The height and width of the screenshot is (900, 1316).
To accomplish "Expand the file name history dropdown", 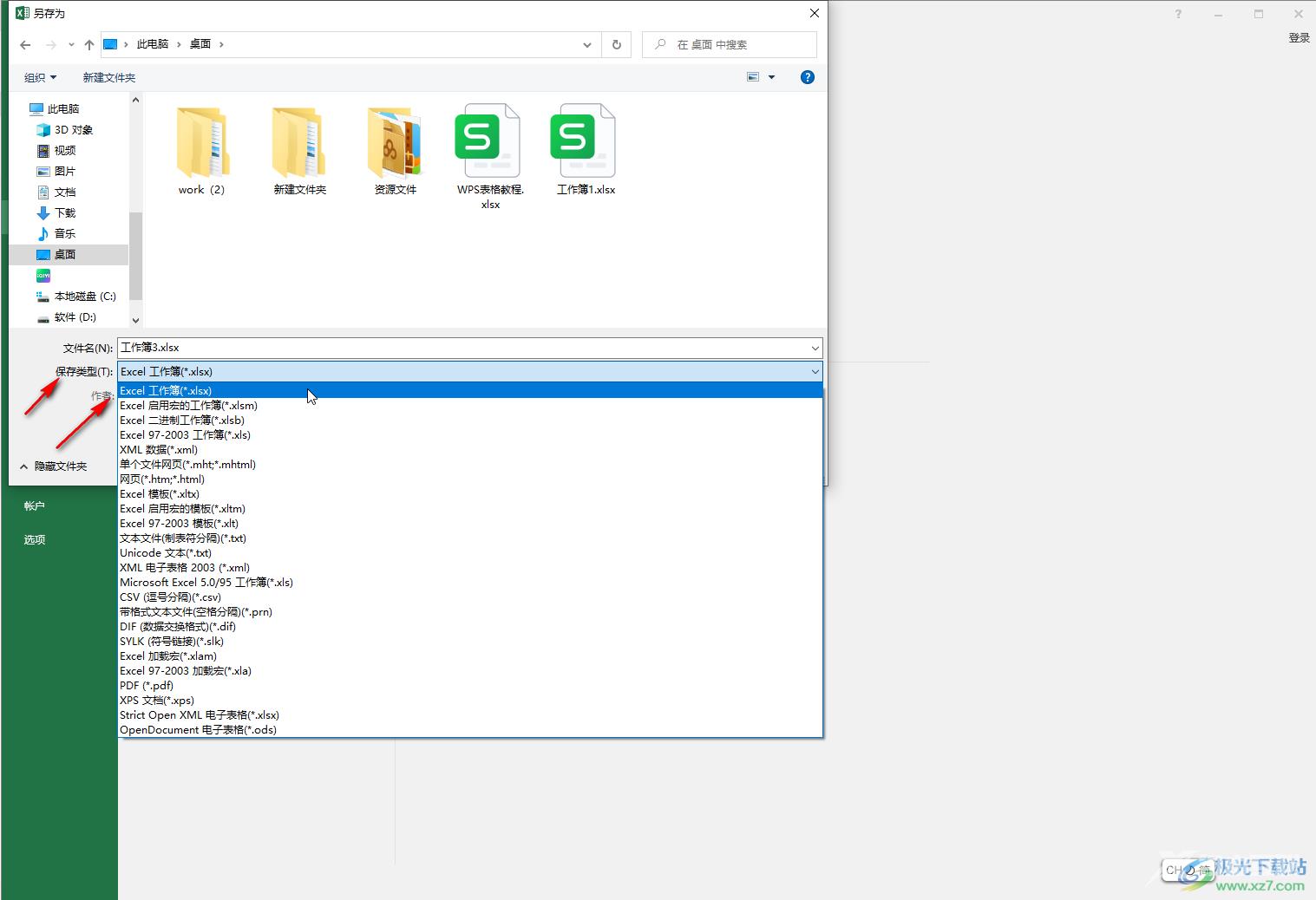I will point(815,348).
